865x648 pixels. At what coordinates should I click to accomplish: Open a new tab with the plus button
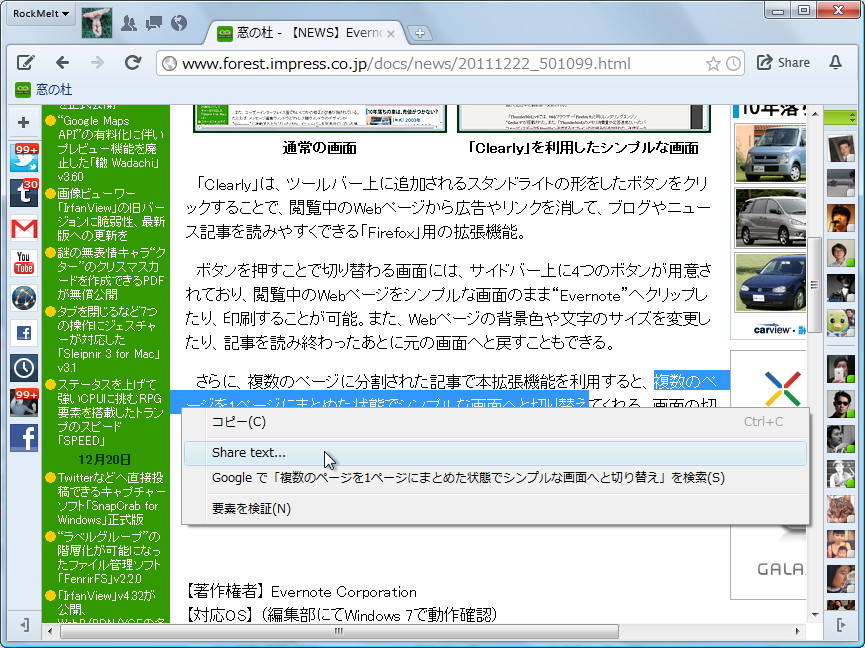point(420,31)
